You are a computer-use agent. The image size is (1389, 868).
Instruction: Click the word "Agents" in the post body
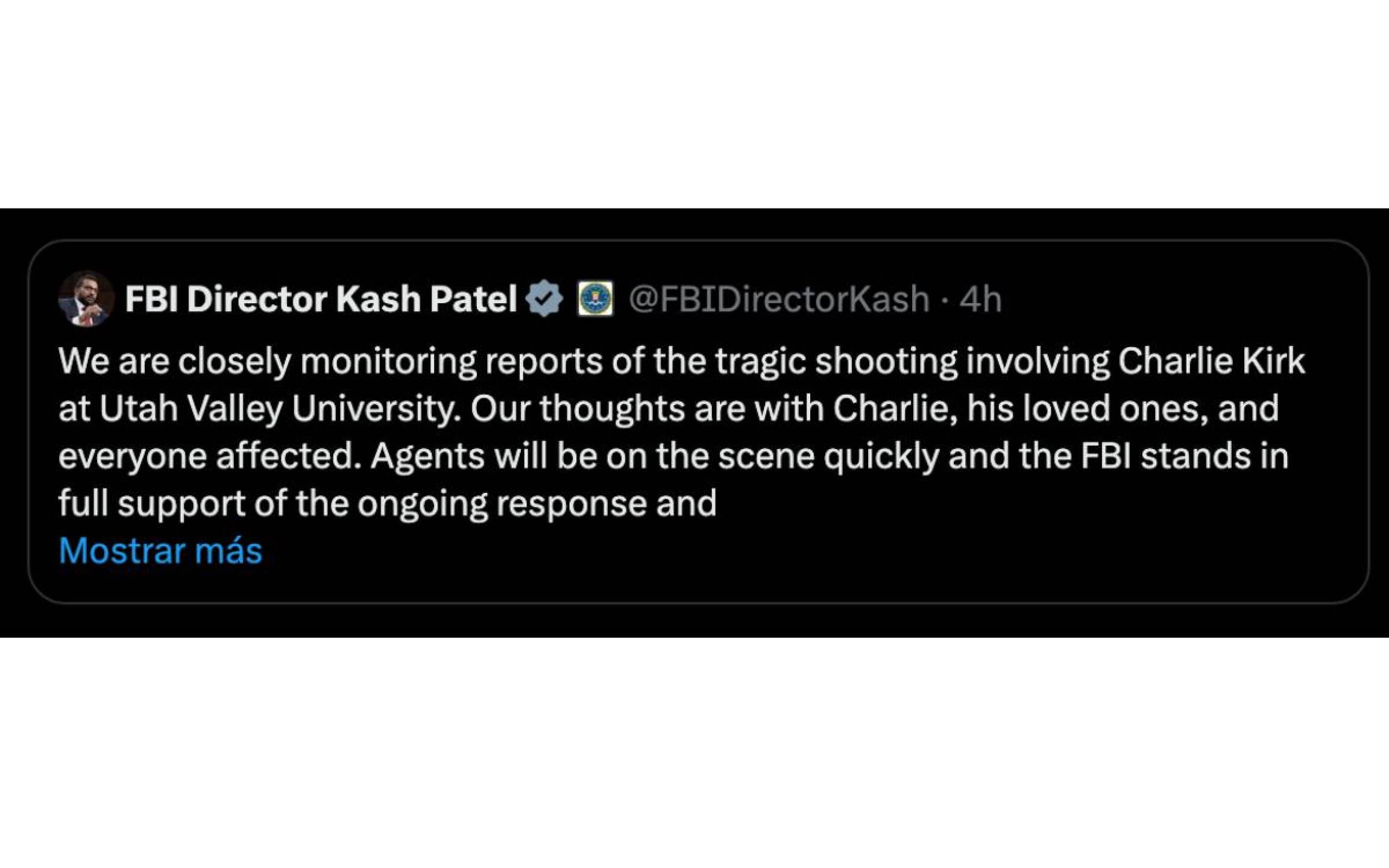pyautogui.click(x=427, y=456)
